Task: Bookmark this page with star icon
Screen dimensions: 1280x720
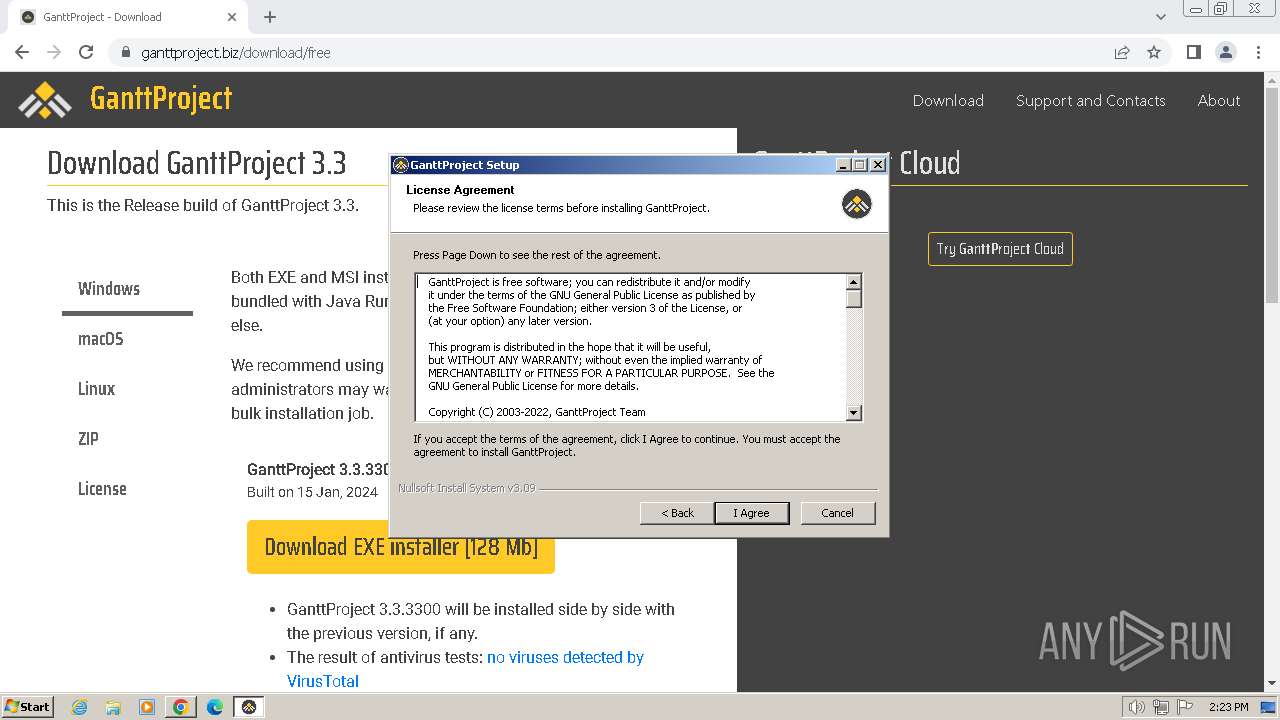Action: (1154, 52)
